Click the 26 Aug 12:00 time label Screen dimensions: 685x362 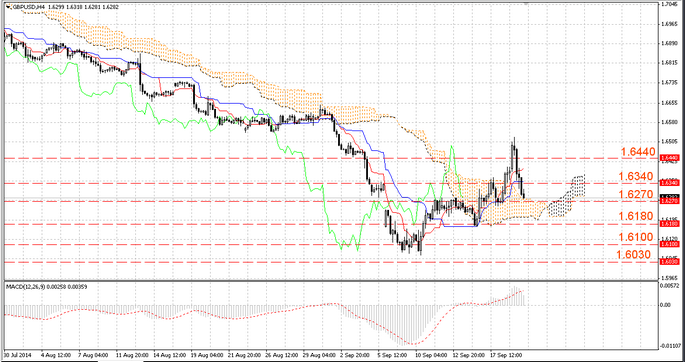point(283,354)
